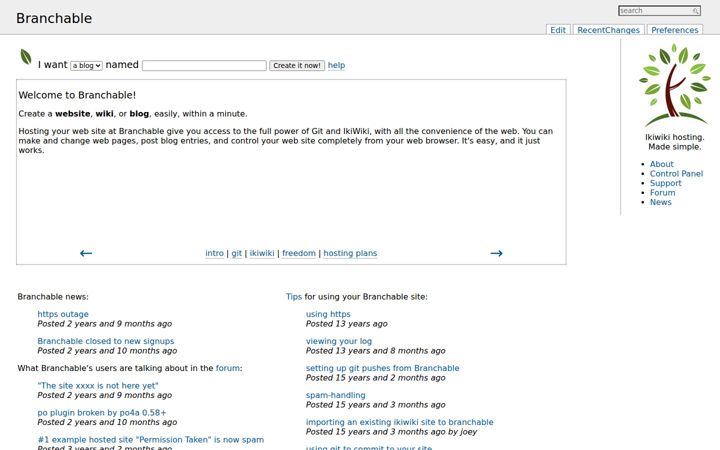
Task: Click 'Posted 13 years ago' text
Action: (x=347, y=324)
